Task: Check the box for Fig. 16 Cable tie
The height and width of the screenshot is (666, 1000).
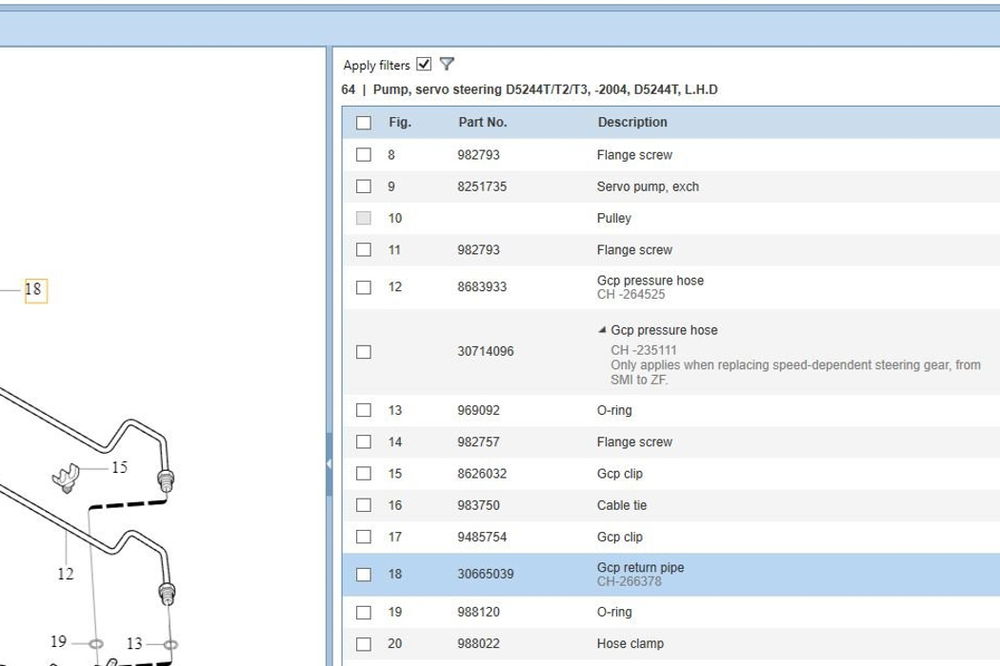Action: click(363, 506)
